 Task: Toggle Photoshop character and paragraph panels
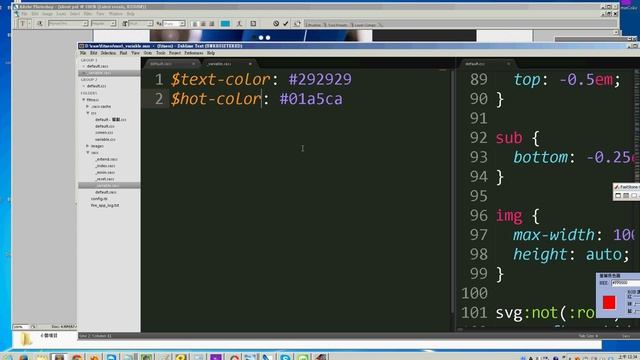[253, 24]
